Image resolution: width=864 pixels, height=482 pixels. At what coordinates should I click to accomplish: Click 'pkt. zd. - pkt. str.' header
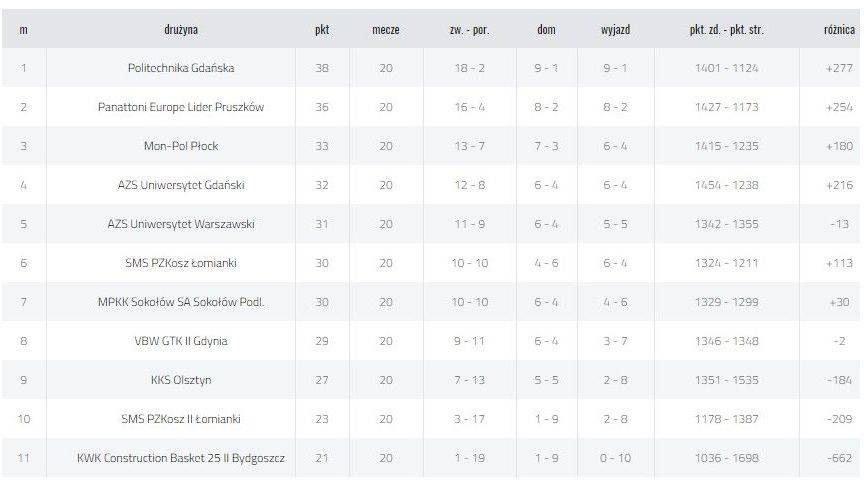tap(727, 30)
